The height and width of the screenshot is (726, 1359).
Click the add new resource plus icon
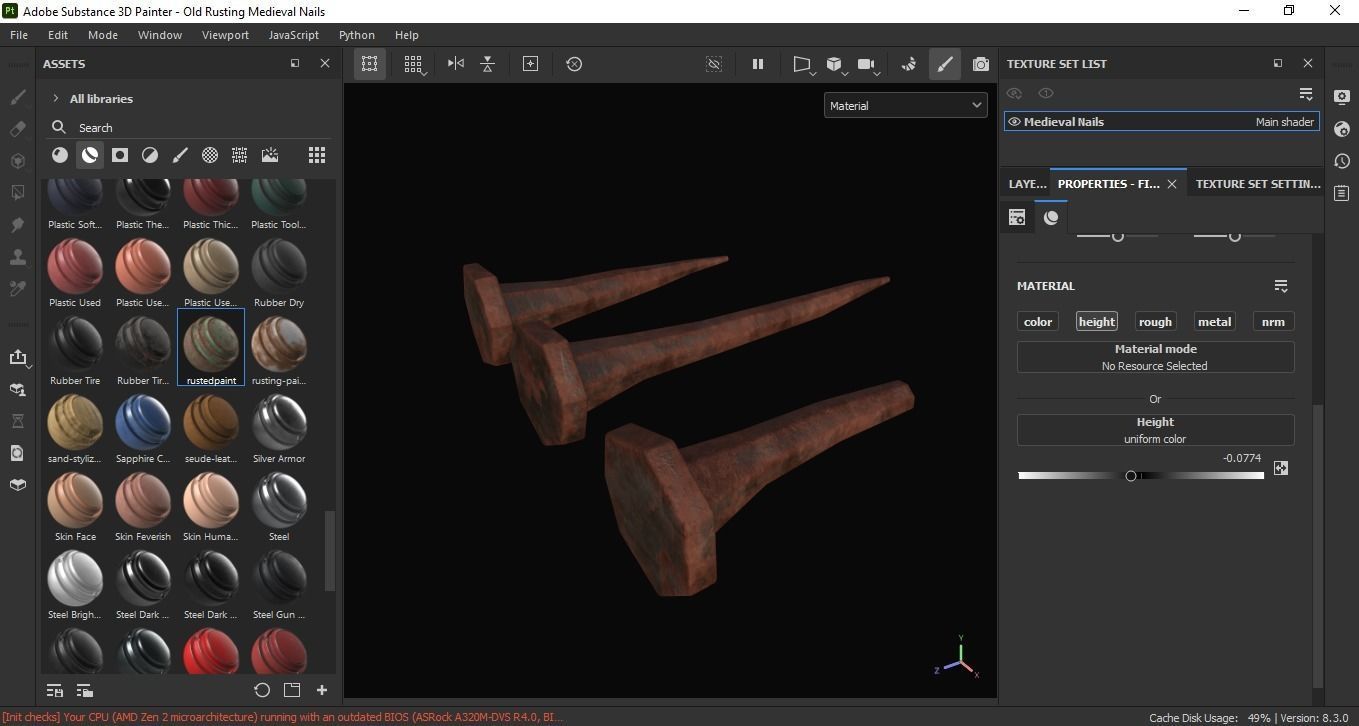322,690
